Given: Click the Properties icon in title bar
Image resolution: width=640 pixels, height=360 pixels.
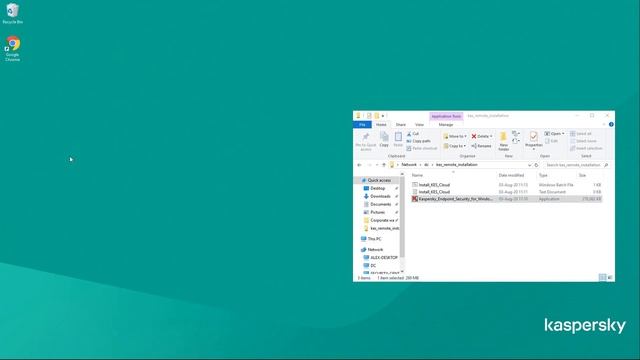Looking at the screenshot, I should pyautogui.click(x=369, y=116).
